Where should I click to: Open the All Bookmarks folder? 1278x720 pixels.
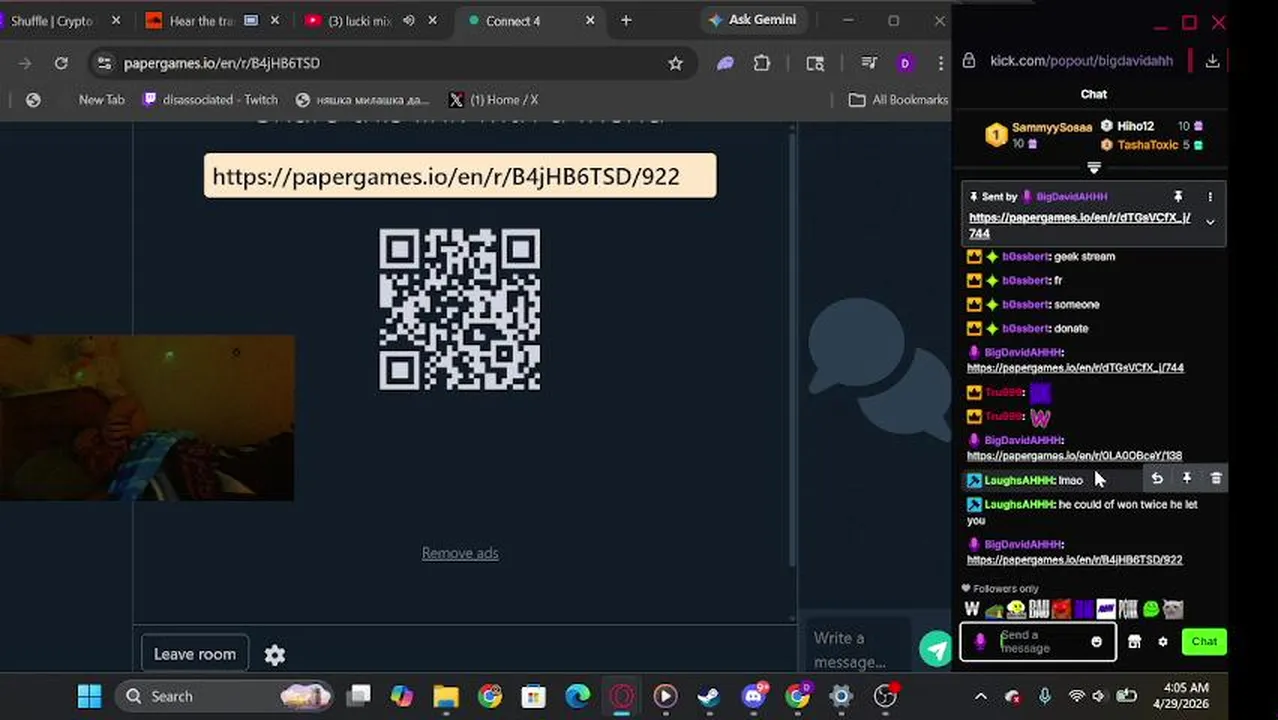898,100
